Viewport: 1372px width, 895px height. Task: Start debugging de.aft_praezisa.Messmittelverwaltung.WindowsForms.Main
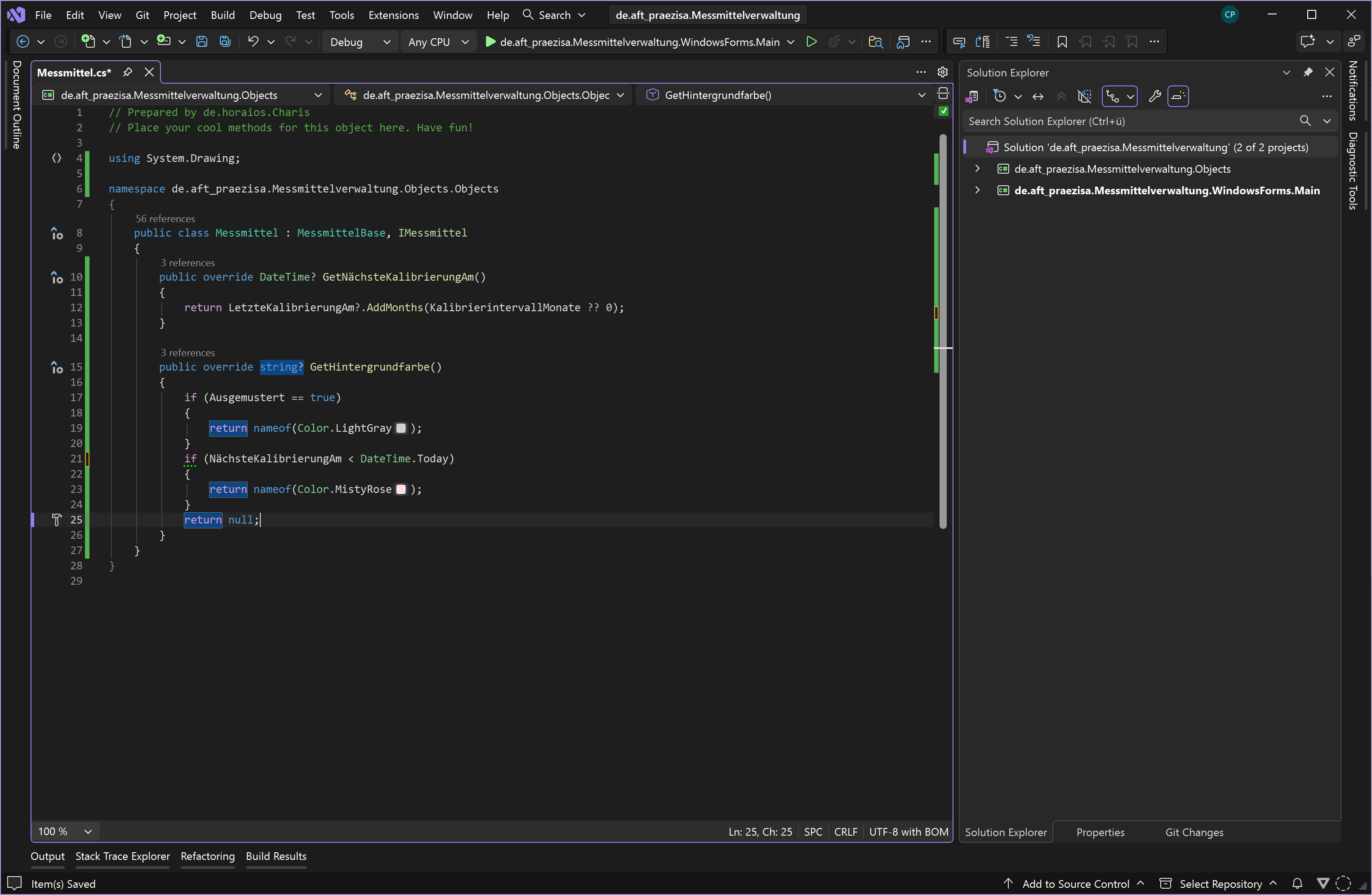(x=633, y=41)
